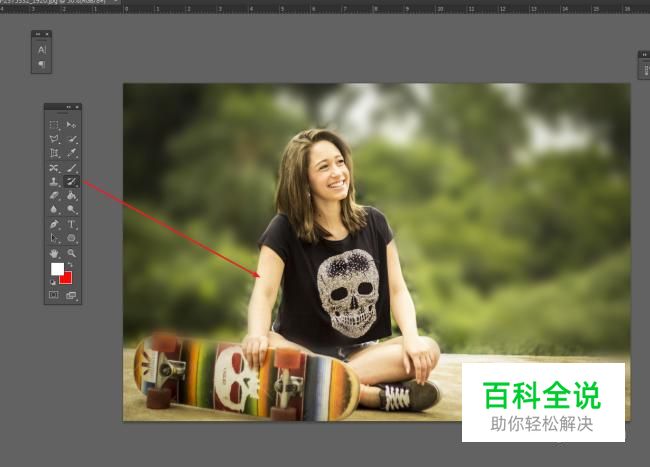Close the Character/Paragraph mini panel
Screen dimensions: 650x467
coord(47,34)
